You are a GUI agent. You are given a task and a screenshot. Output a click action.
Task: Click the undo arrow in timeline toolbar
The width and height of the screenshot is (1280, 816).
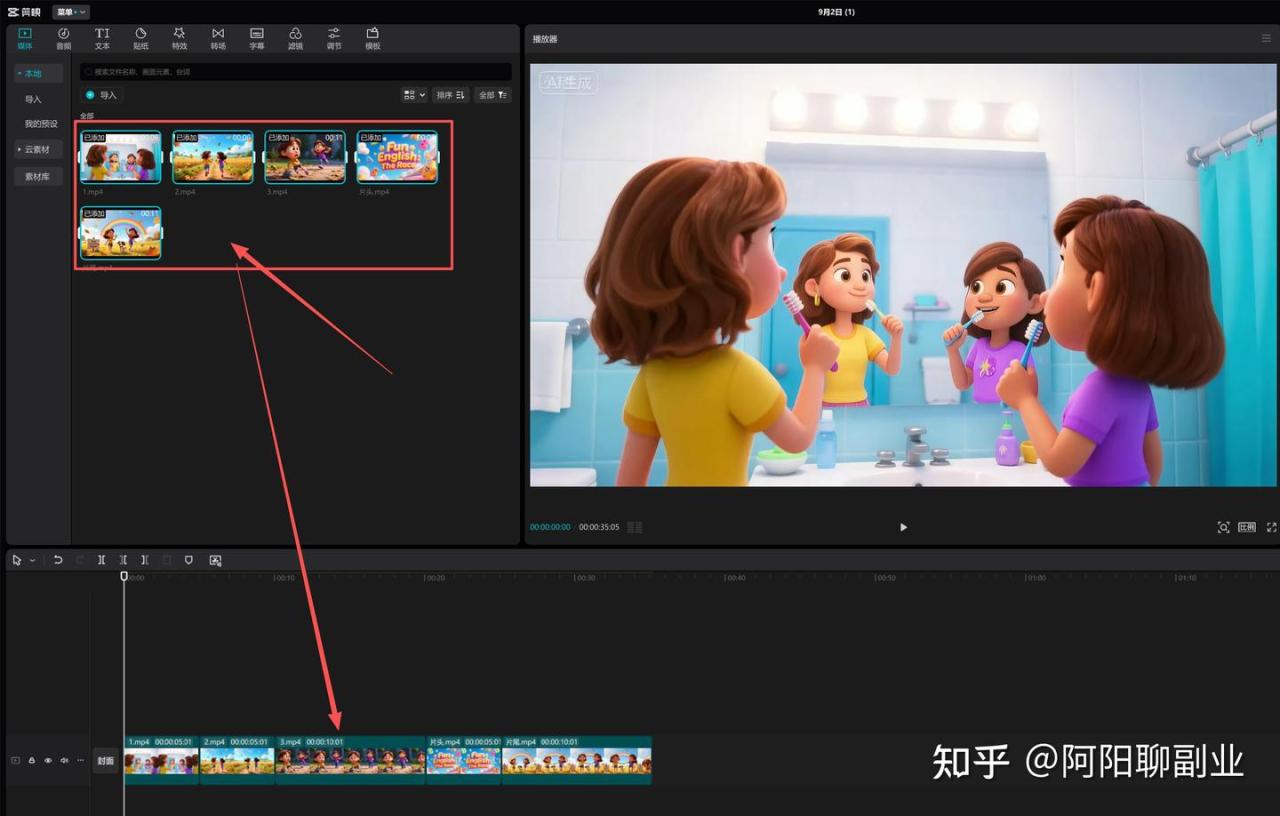tap(58, 561)
